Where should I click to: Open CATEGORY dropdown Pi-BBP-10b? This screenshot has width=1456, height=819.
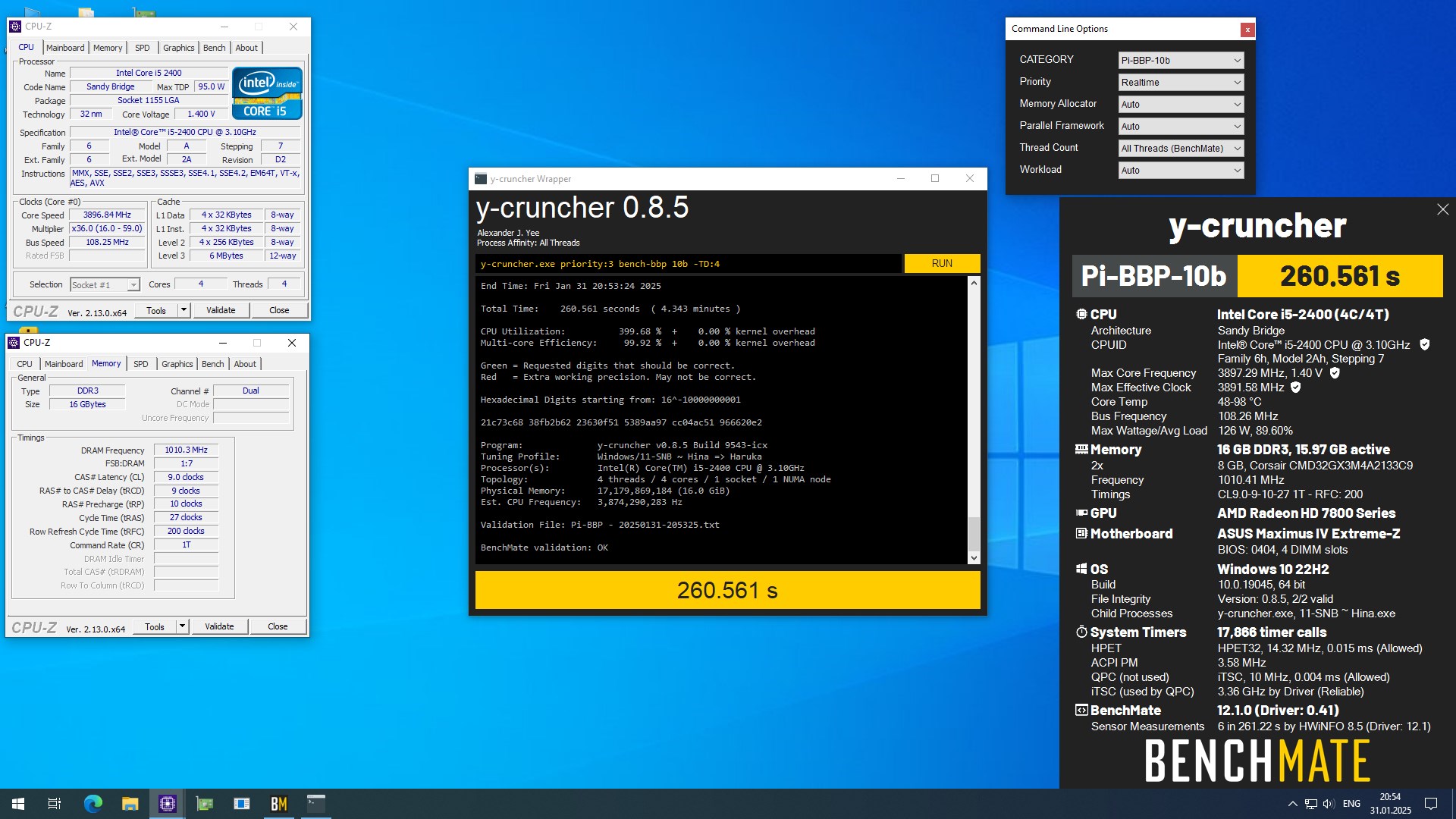pyautogui.click(x=1181, y=61)
